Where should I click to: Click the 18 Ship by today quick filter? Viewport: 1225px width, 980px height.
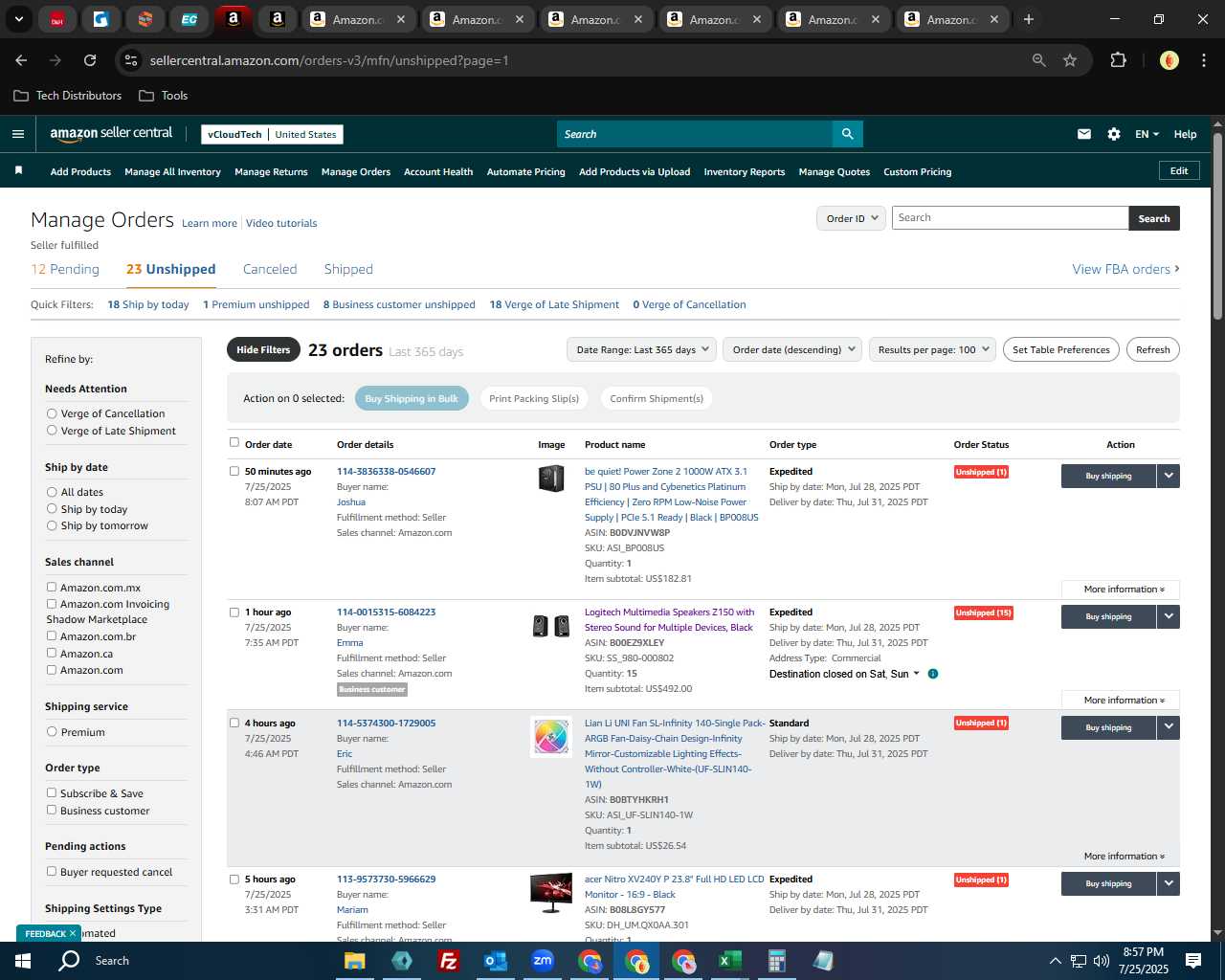pos(148,304)
